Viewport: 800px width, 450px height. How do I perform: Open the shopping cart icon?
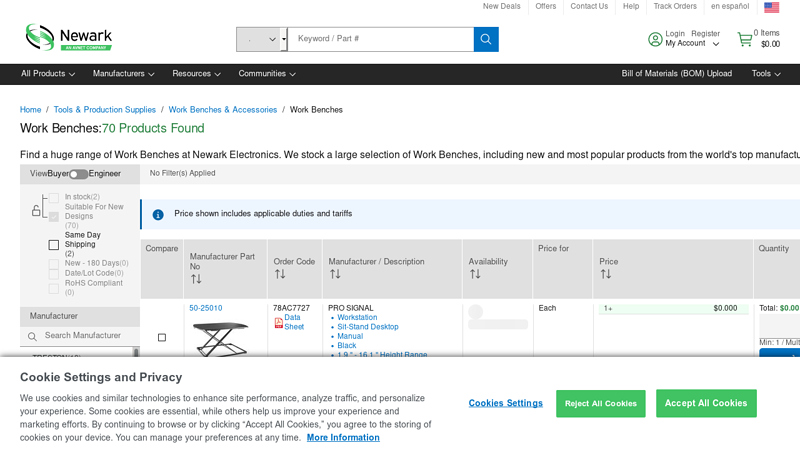[745, 39]
